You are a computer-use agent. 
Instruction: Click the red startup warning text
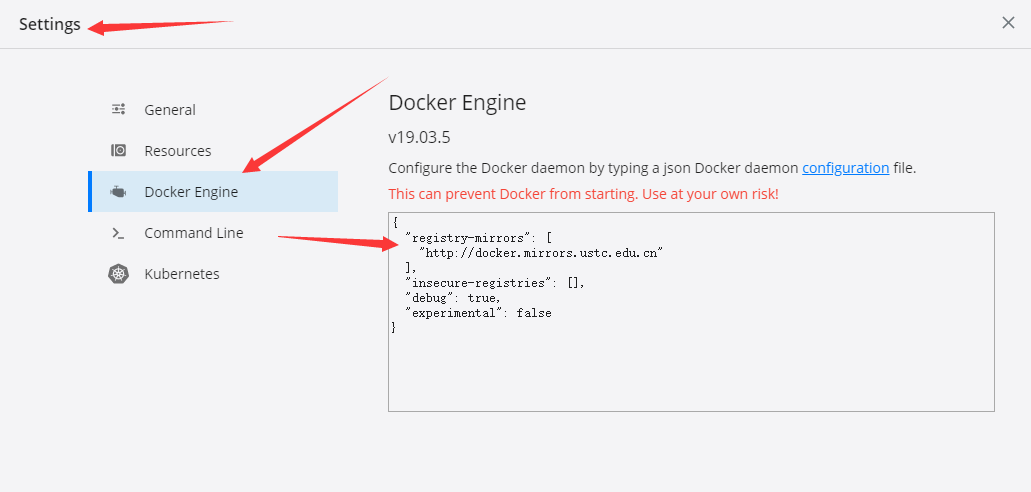583,194
